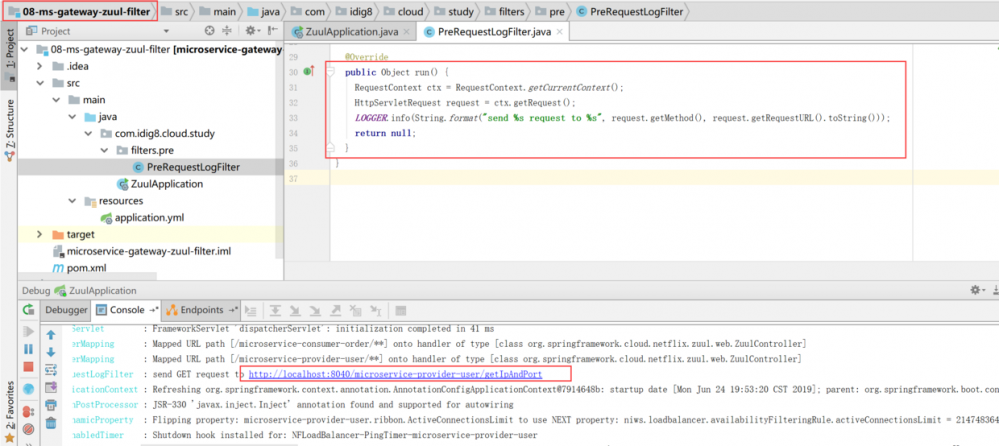Open the Endpoints tab in debug panel

[200, 310]
